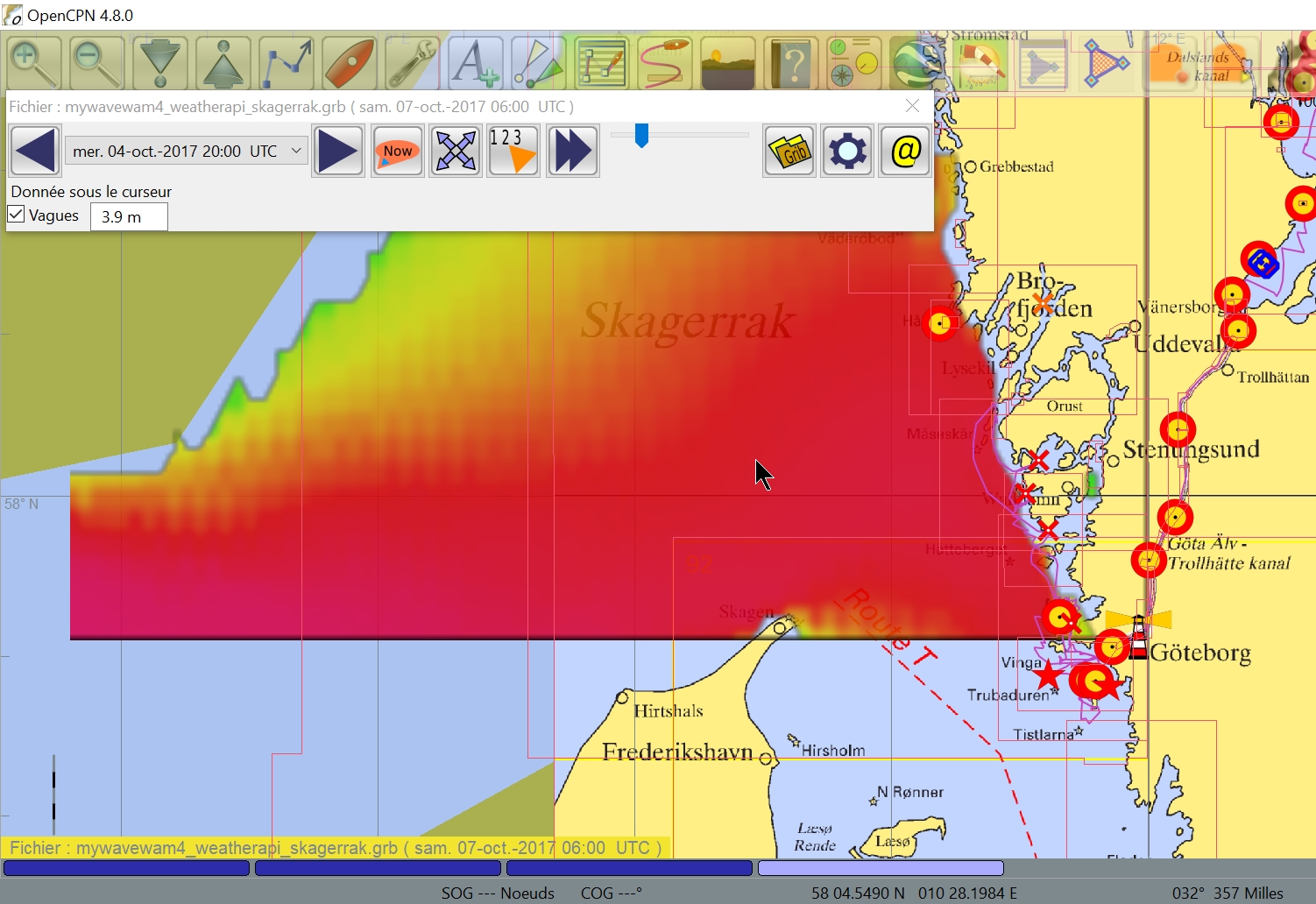Click COG status bar field

tap(612, 893)
